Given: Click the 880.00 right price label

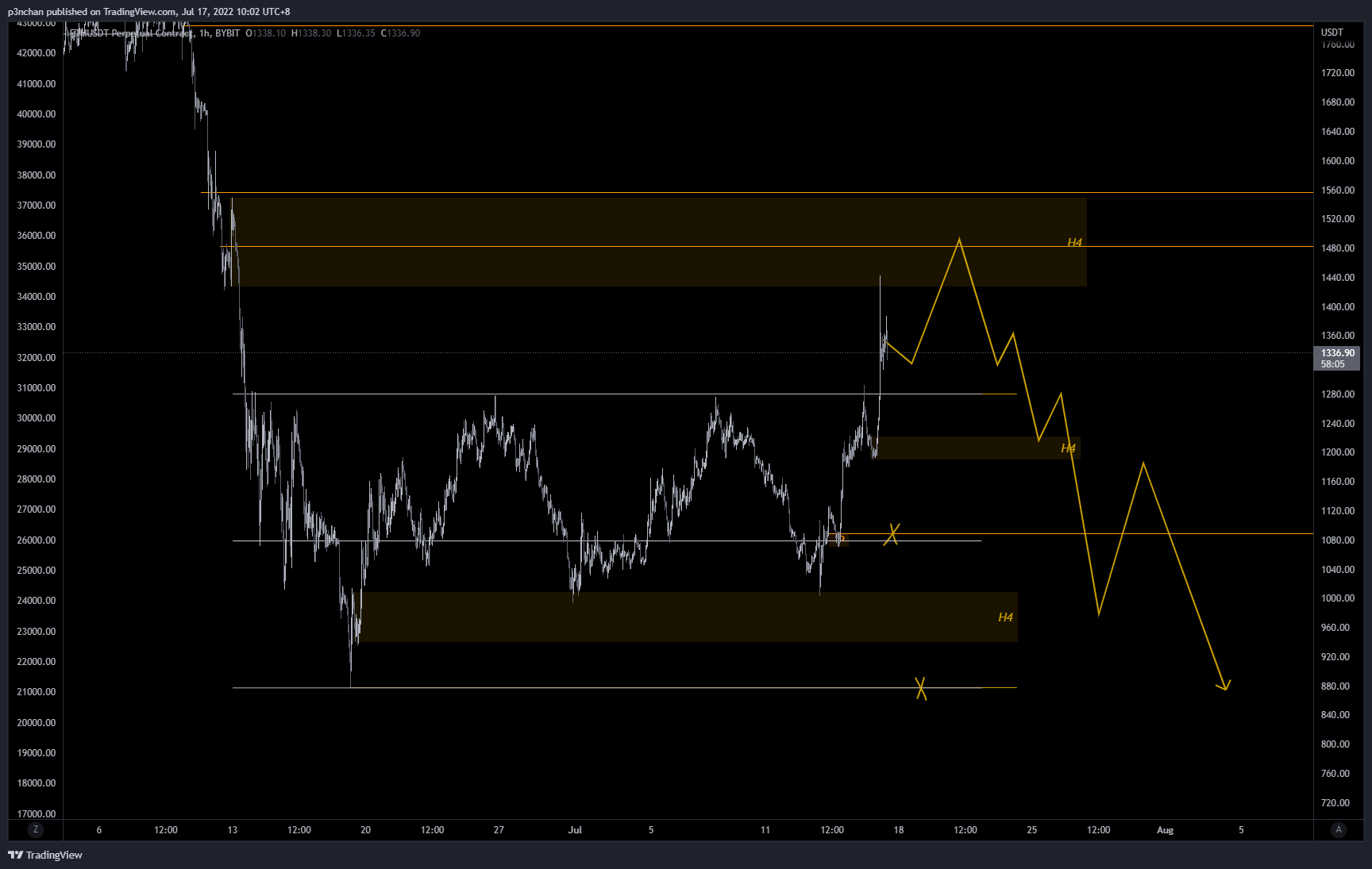Looking at the screenshot, I should [x=1335, y=686].
